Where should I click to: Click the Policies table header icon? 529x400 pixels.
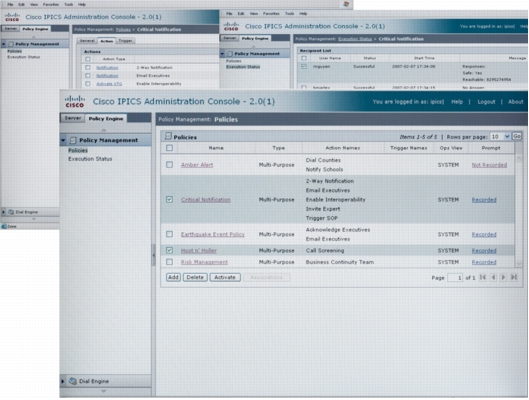click(168, 136)
